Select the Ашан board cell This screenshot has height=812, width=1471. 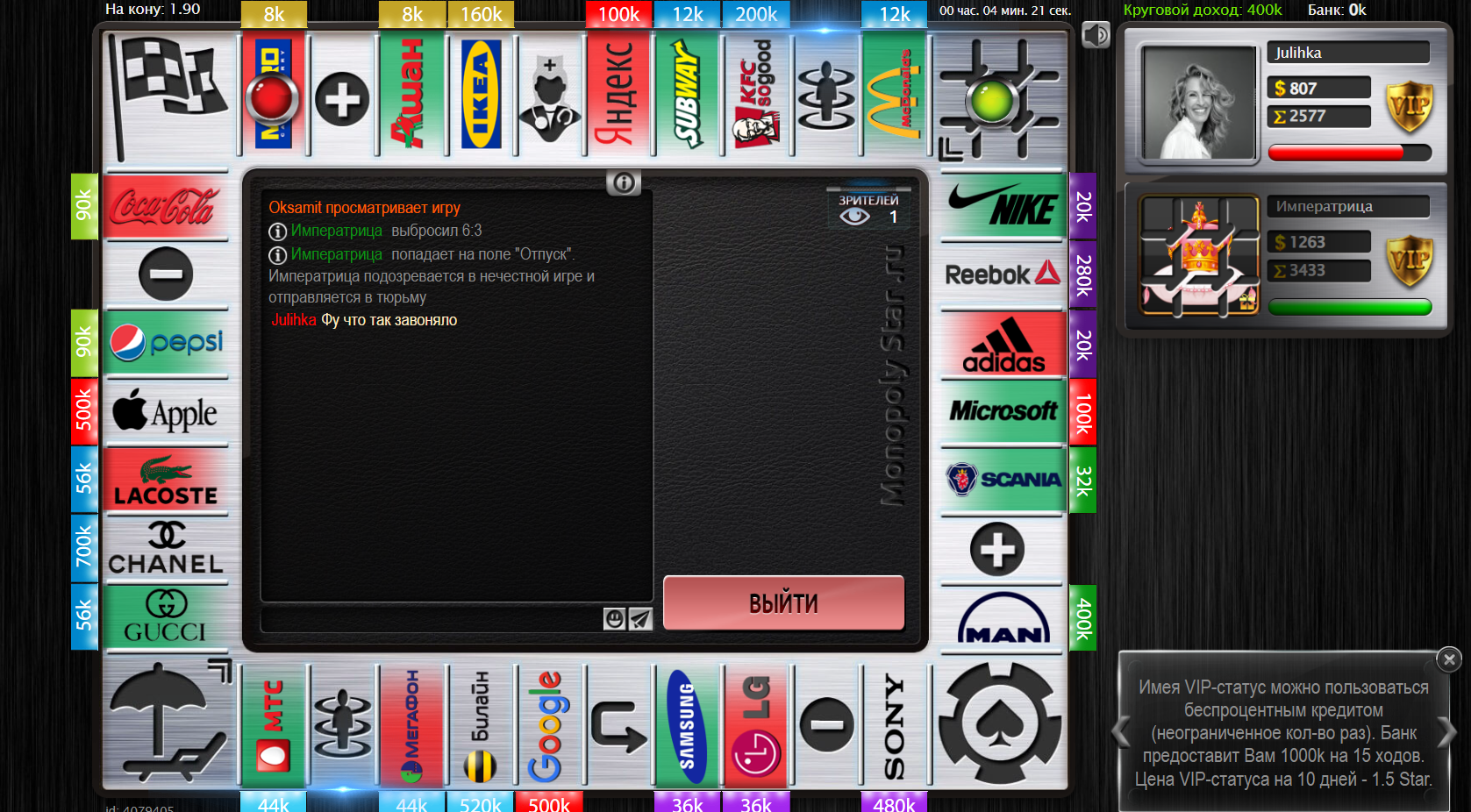(x=412, y=95)
